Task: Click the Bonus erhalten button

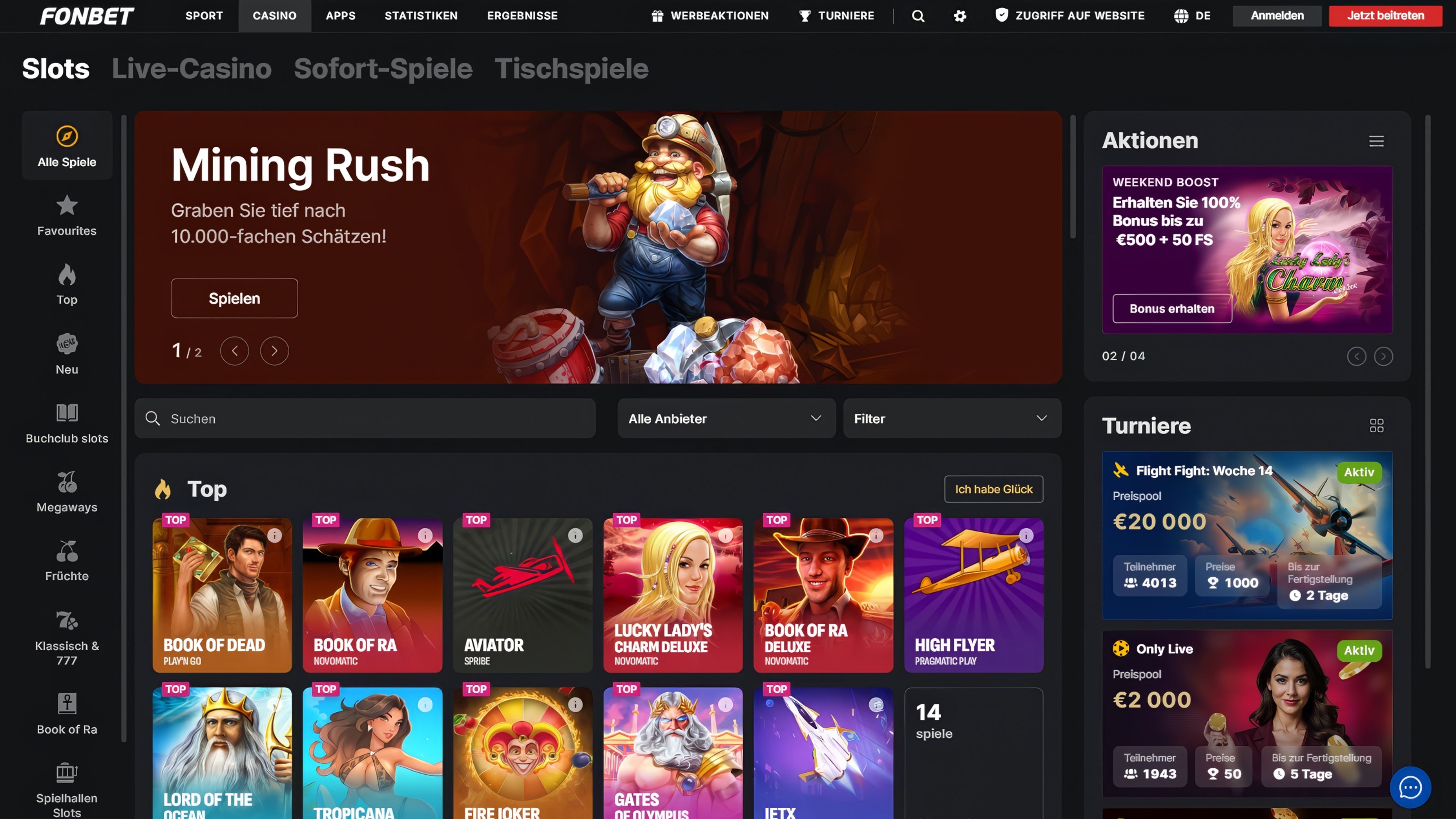Action: pos(1172,308)
